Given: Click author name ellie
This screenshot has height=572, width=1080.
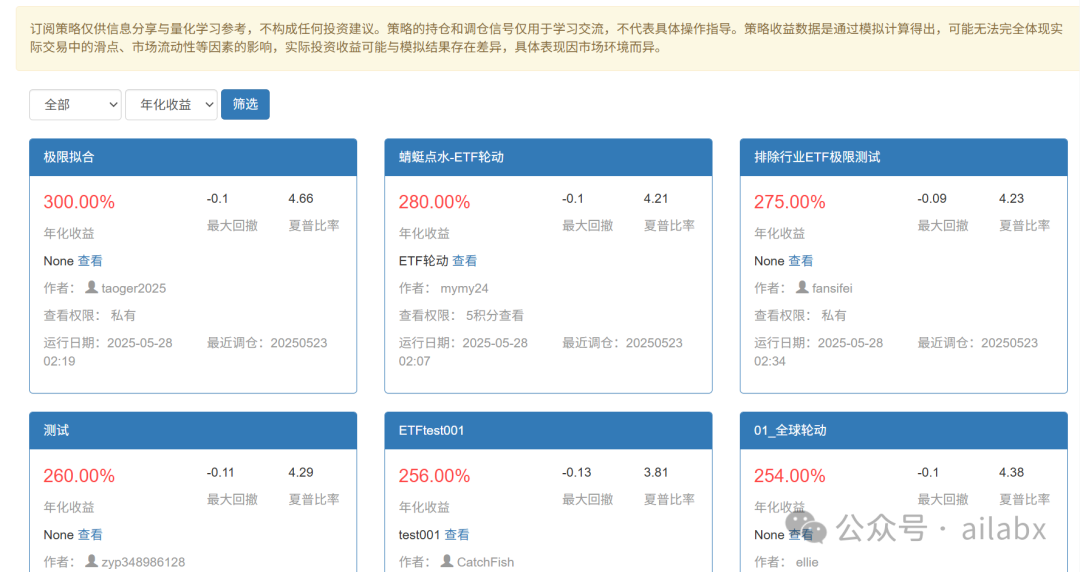Looking at the screenshot, I should [807, 562].
